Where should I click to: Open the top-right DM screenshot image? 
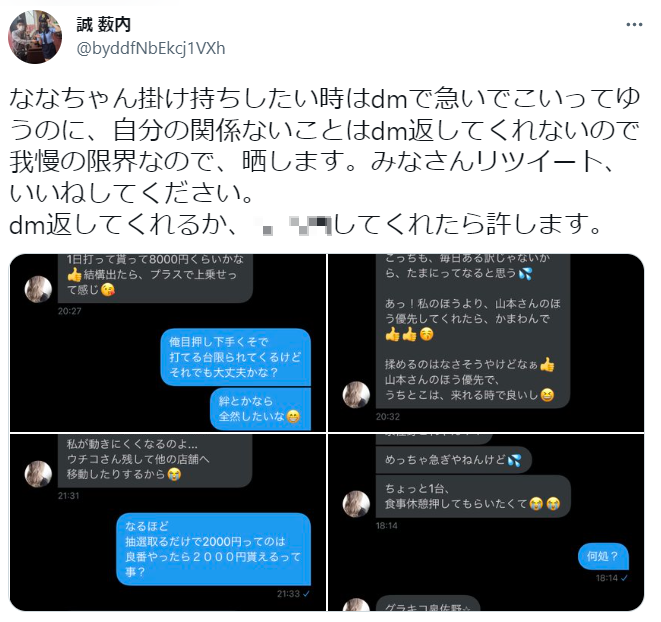click(486, 343)
